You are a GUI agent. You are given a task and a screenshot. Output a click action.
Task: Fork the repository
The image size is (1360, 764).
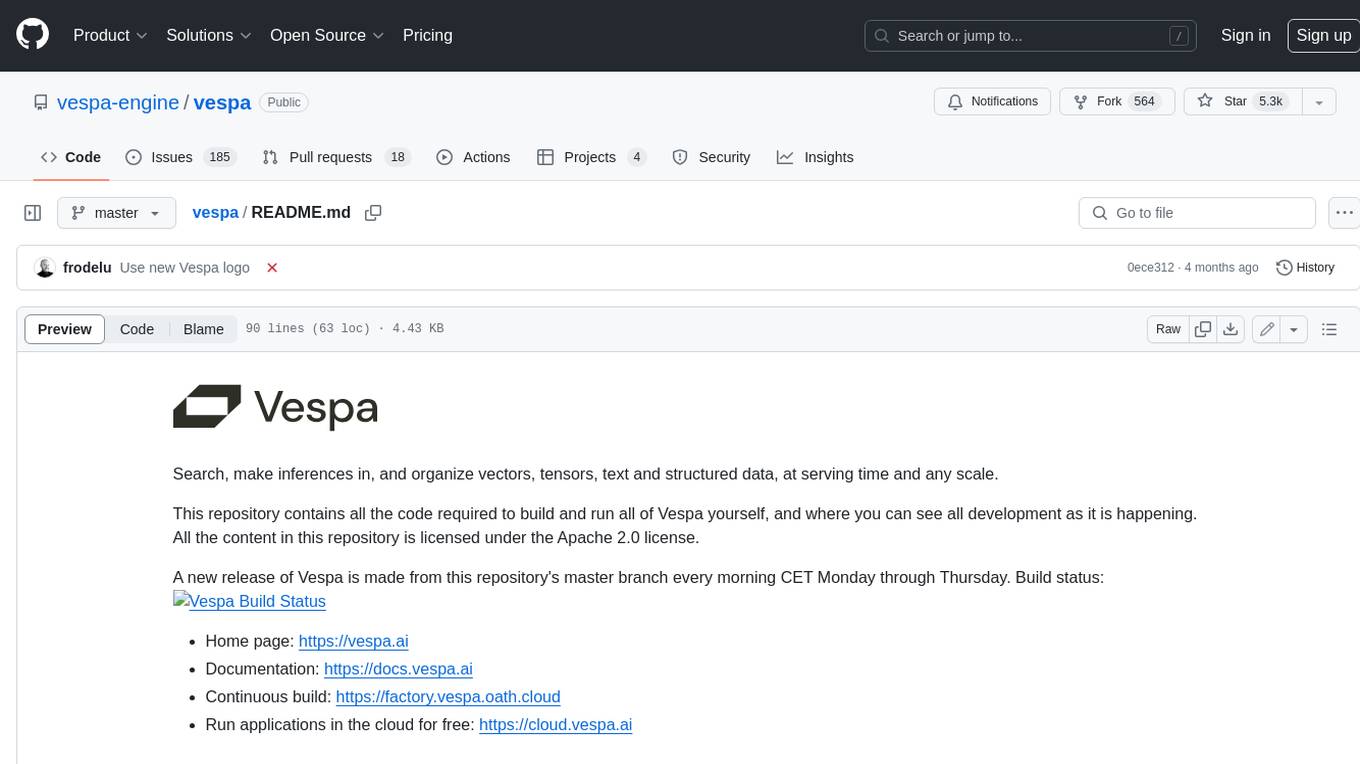coord(1115,102)
